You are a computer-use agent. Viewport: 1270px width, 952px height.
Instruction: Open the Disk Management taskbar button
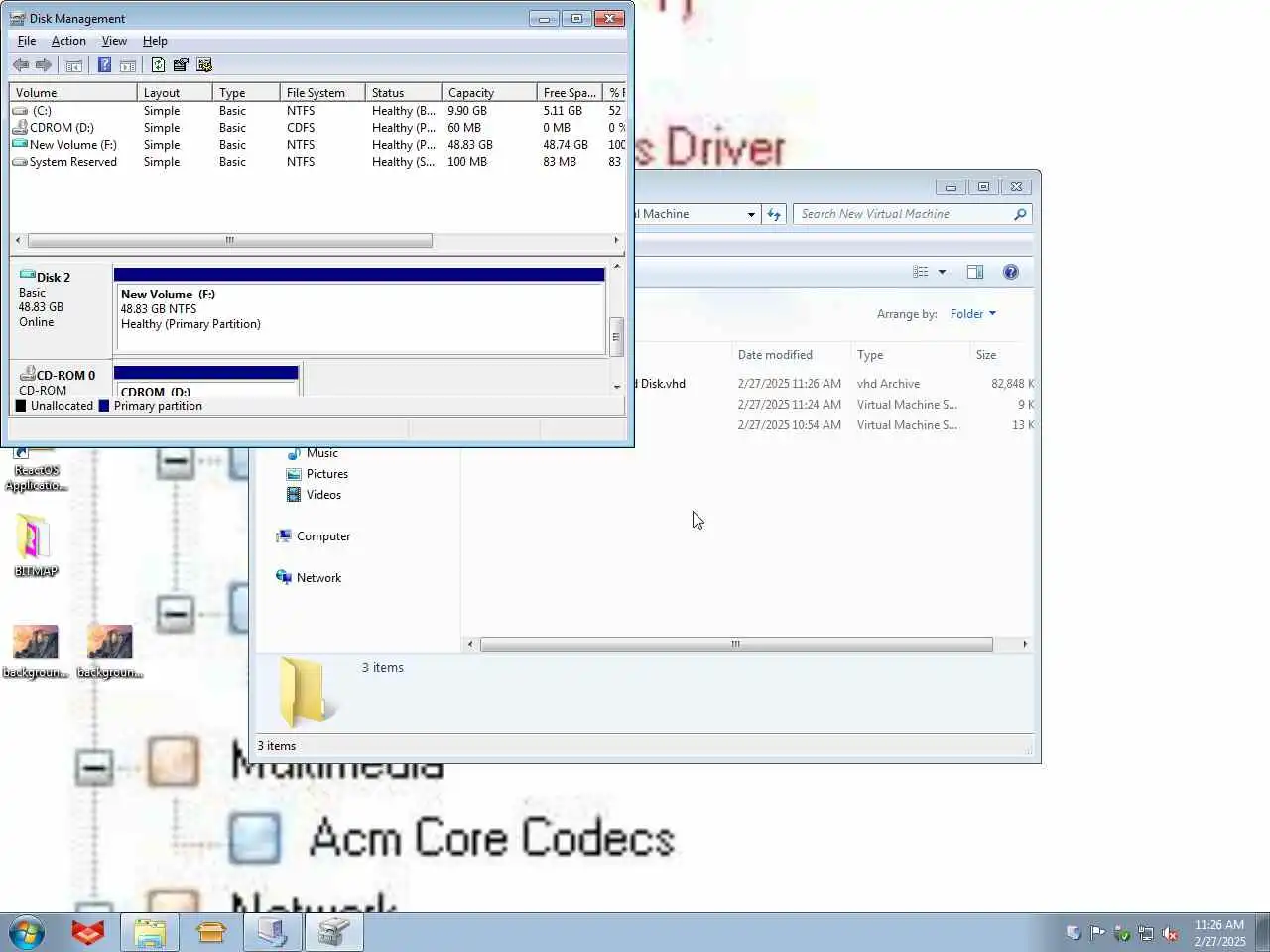point(334,933)
